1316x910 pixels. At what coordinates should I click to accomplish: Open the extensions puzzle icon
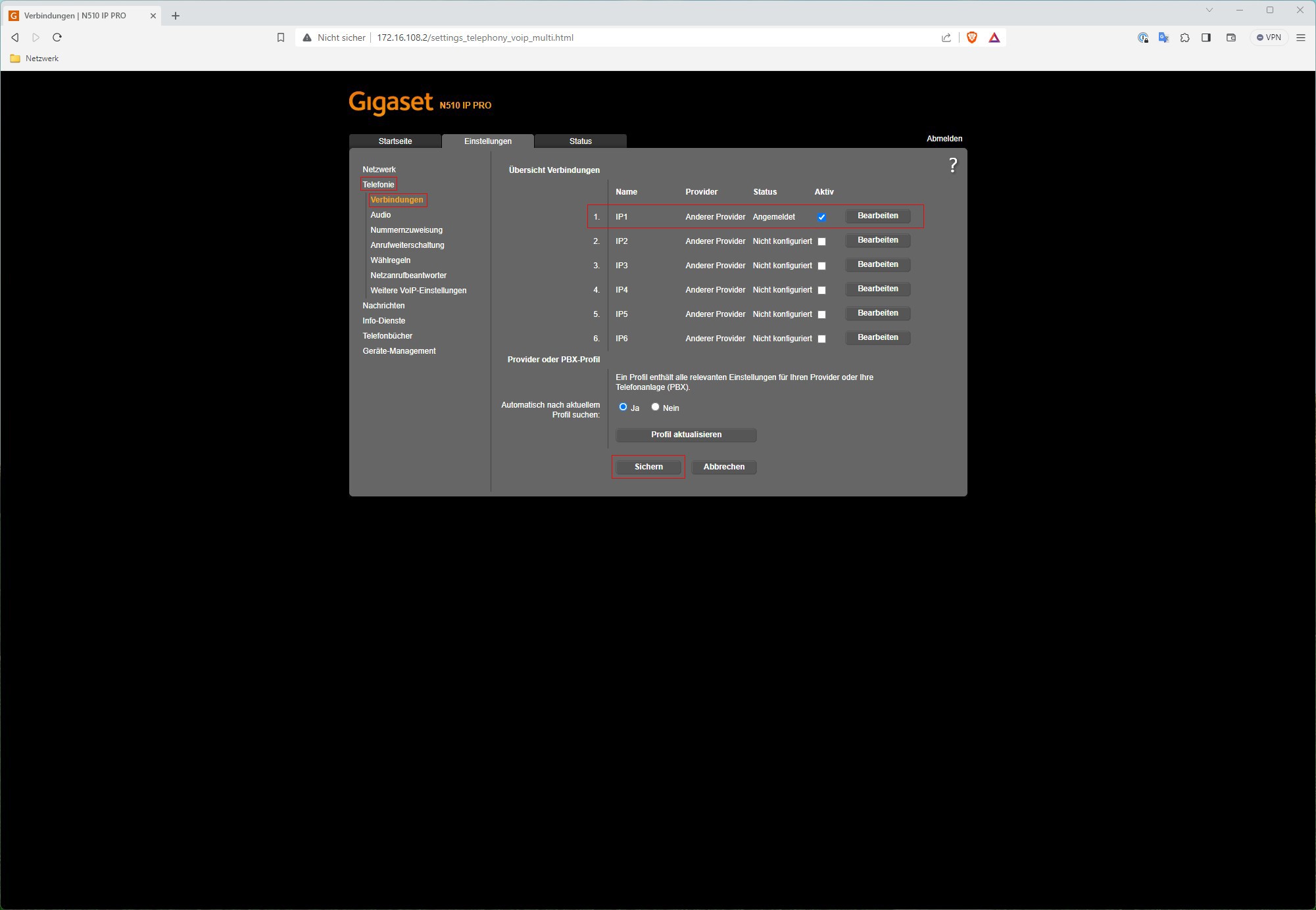pyautogui.click(x=1185, y=37)
